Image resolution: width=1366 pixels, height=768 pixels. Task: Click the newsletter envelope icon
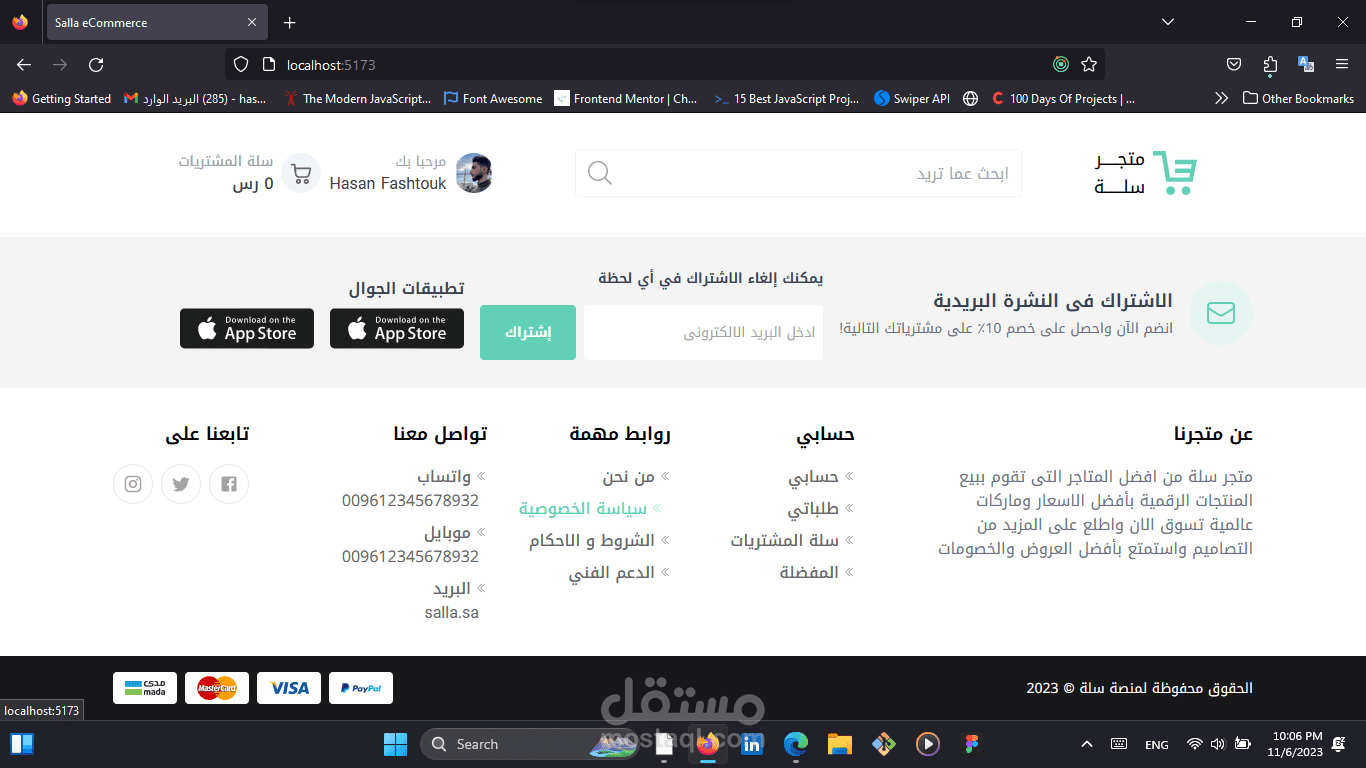pos(1221,313)
